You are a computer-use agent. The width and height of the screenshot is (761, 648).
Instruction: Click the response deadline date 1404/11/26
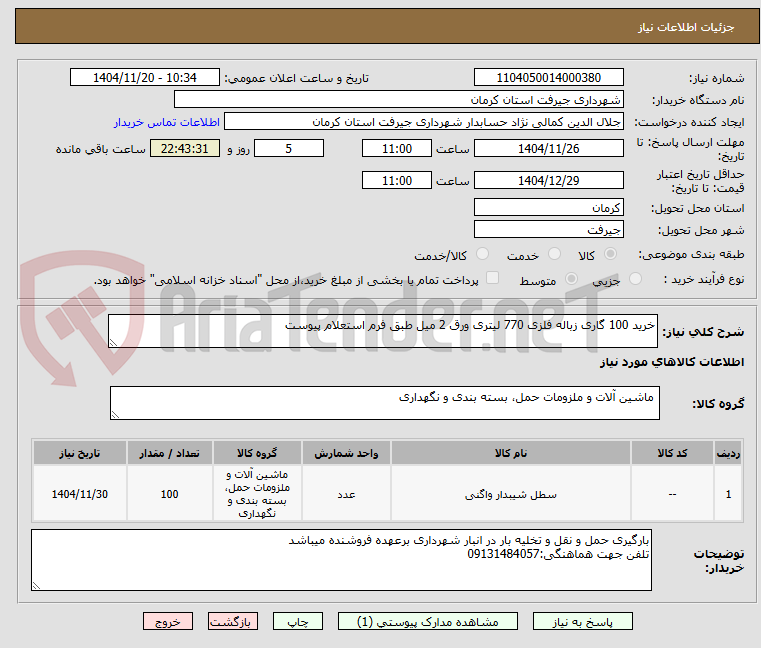point(548,149)
